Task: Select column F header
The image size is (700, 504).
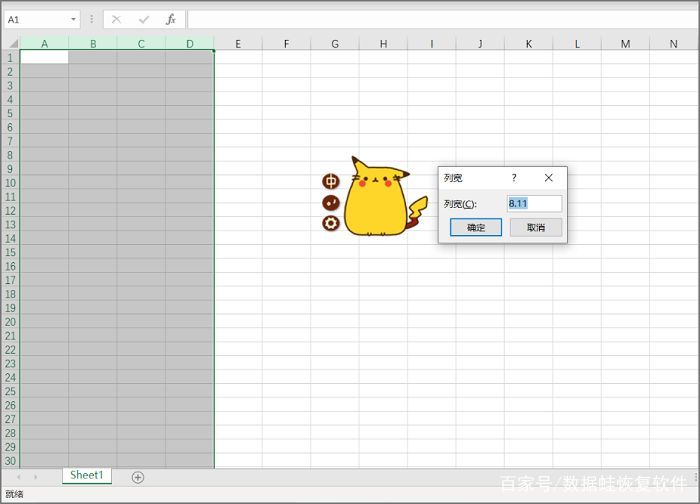Action: (287, 43)
